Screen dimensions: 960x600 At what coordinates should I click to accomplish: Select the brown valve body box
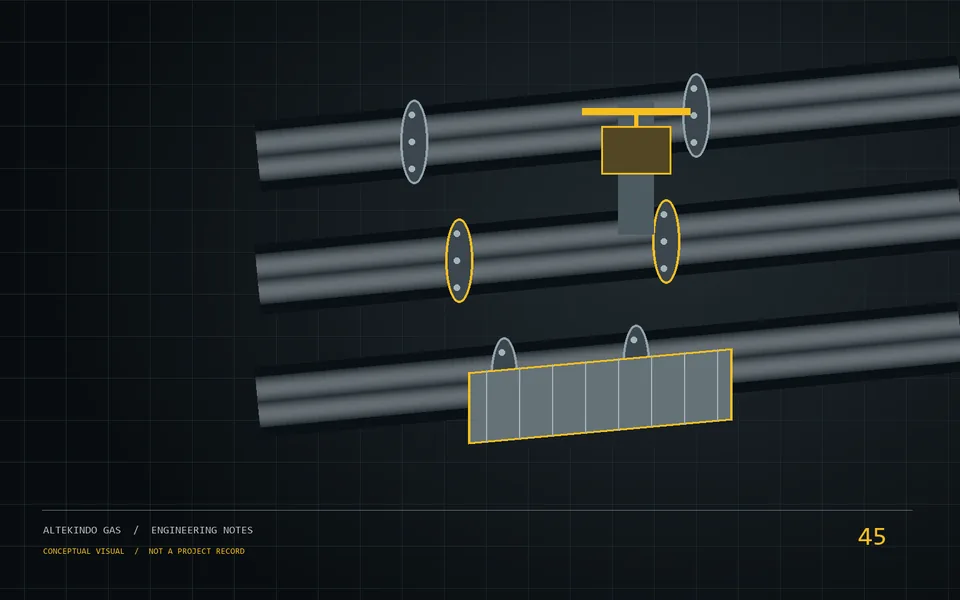636,151
